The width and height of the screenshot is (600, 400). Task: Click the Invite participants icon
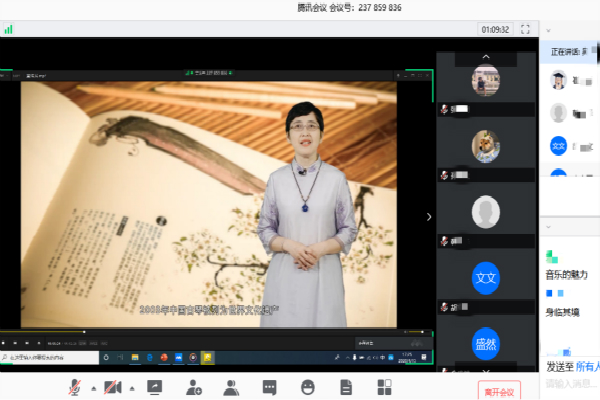(x=193, y=387)
